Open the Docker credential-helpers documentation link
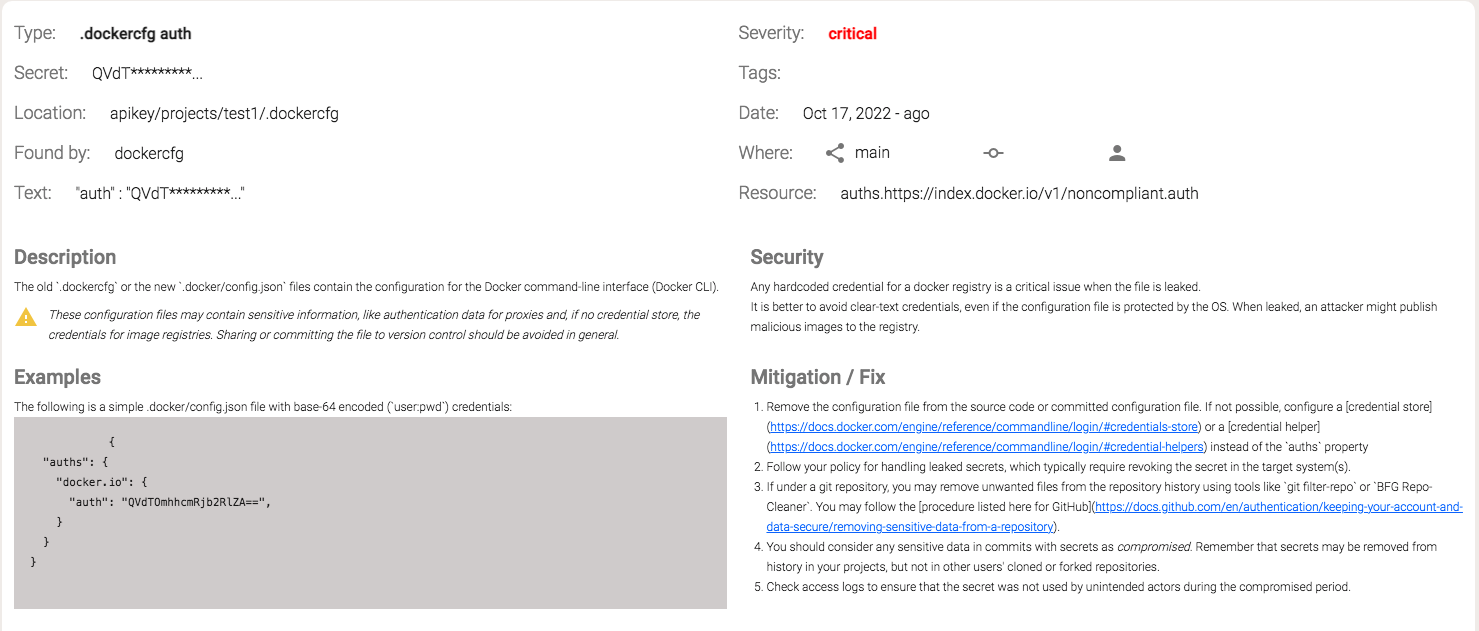 coord(985,447)
